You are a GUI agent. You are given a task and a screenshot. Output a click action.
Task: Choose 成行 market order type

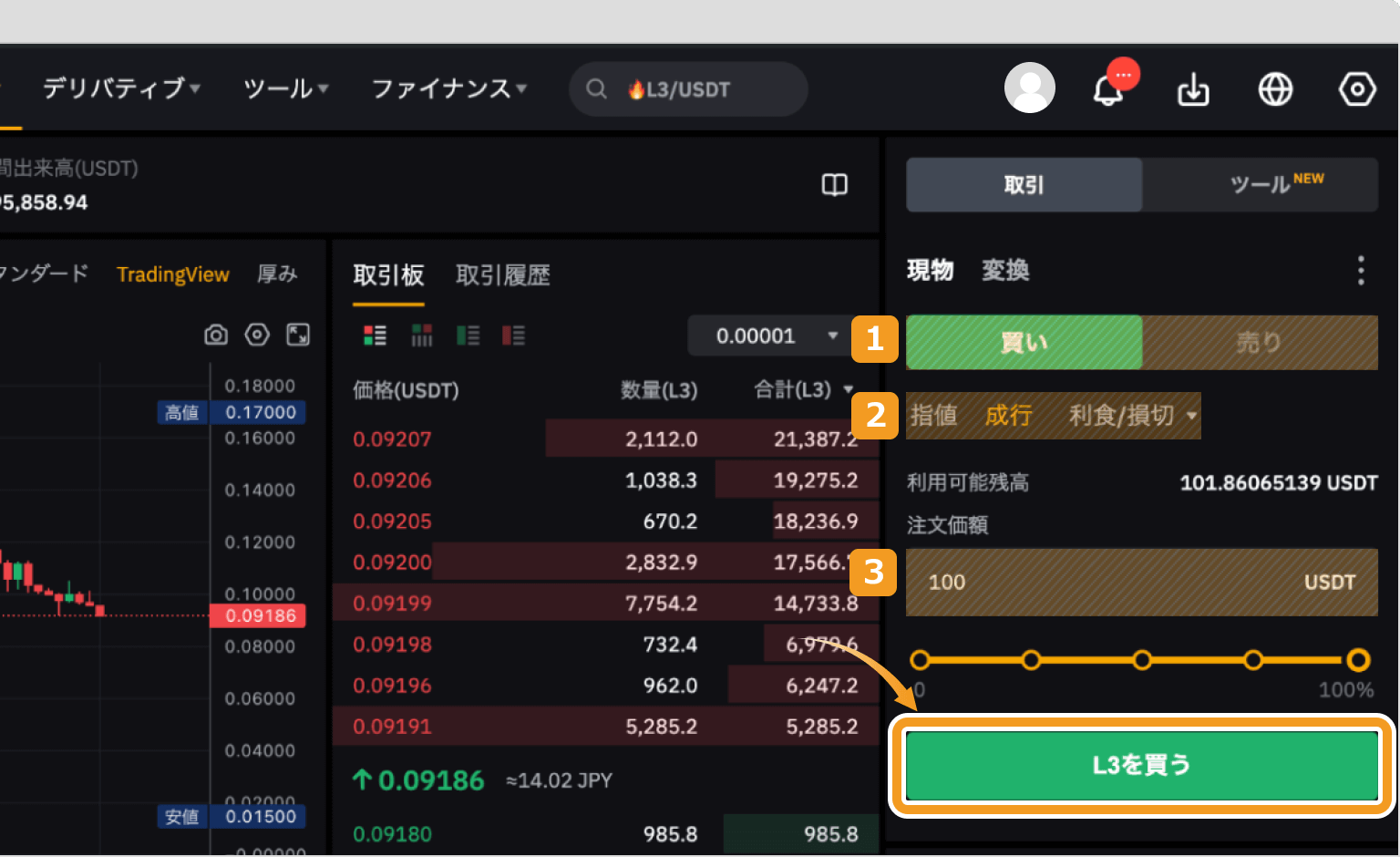[x=1009, y=416]
